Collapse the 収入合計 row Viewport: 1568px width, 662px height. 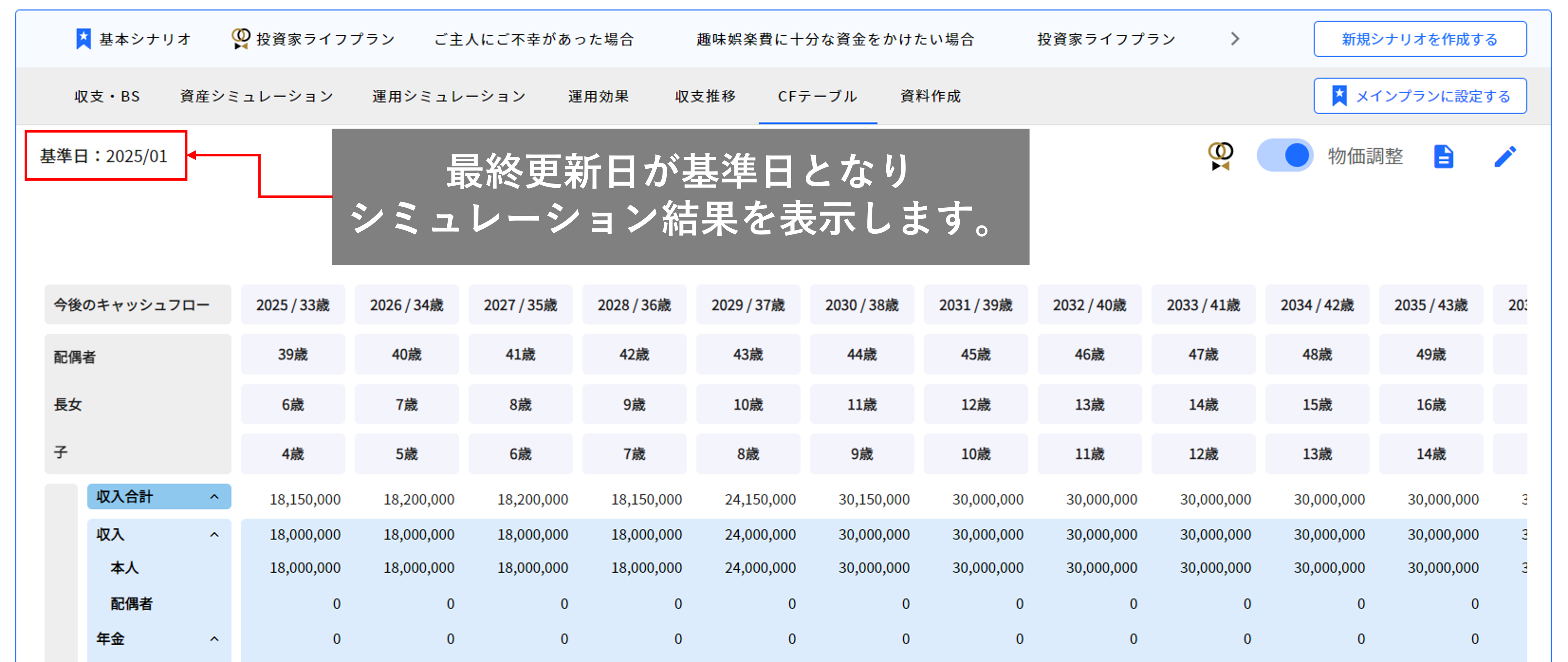coord(214,497)
